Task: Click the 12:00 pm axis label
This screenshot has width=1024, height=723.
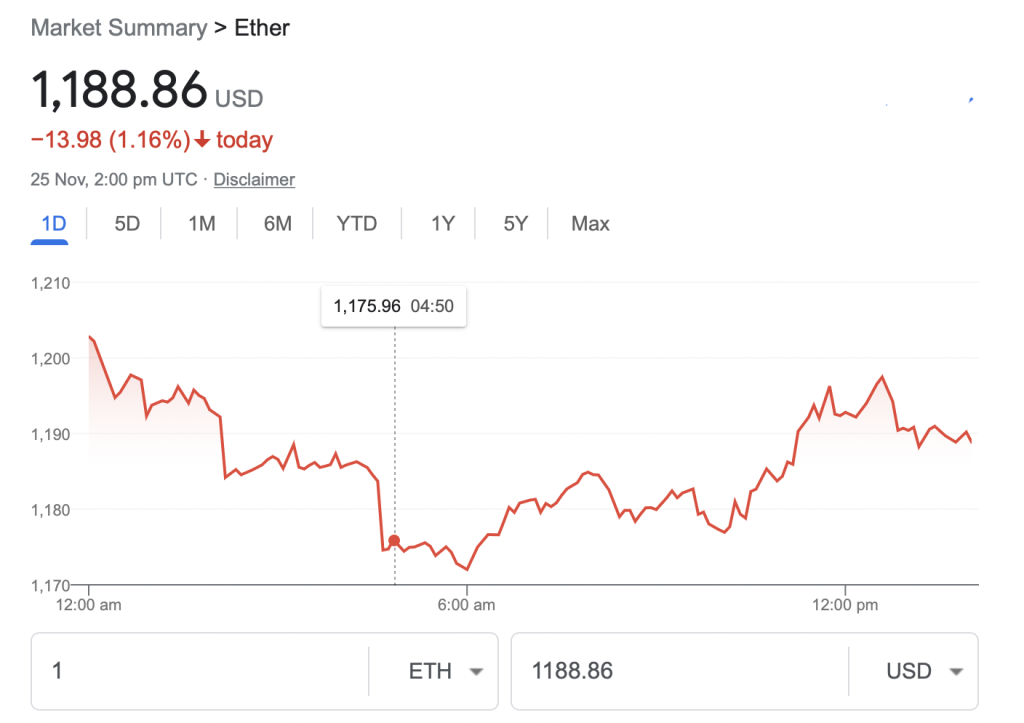Action: 844,605
